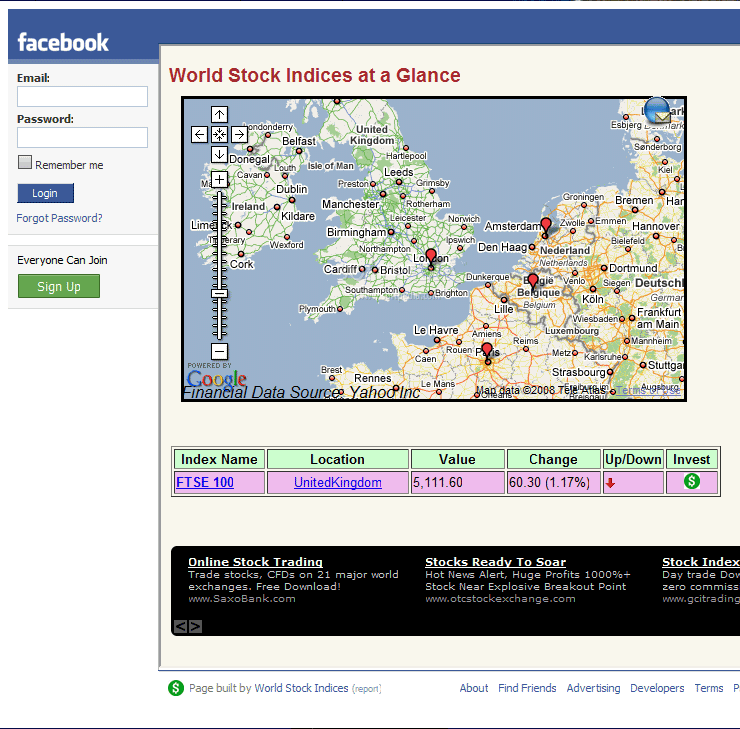The image size is (740, 729).
Task: Select the Paris map marker
Action: click(x=487, y=352)
